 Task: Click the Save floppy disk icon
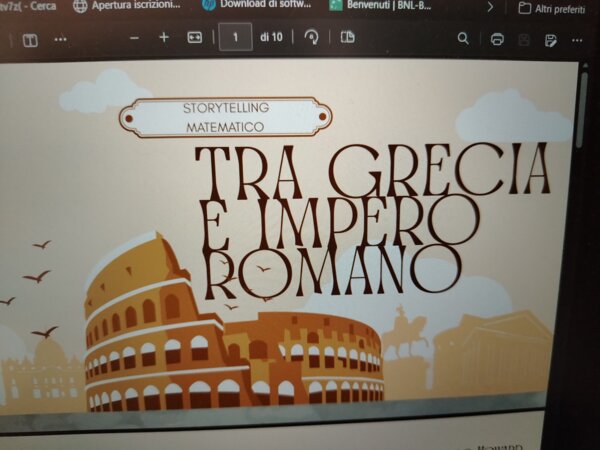point(524,40)
